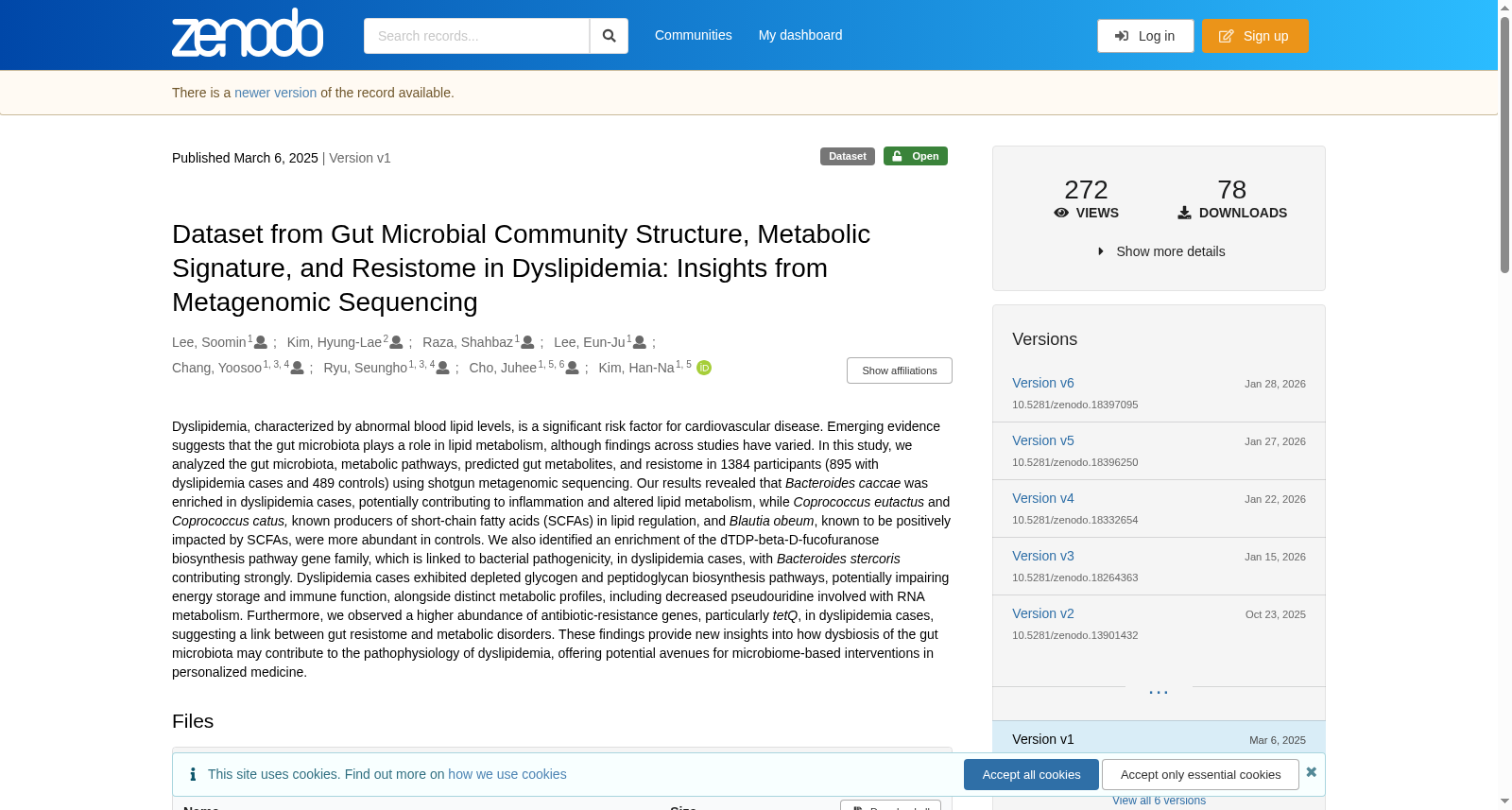Screen dimensions: 1512x810
Task: Open author Cho, Juhee's name link
Action: point(503,368)
